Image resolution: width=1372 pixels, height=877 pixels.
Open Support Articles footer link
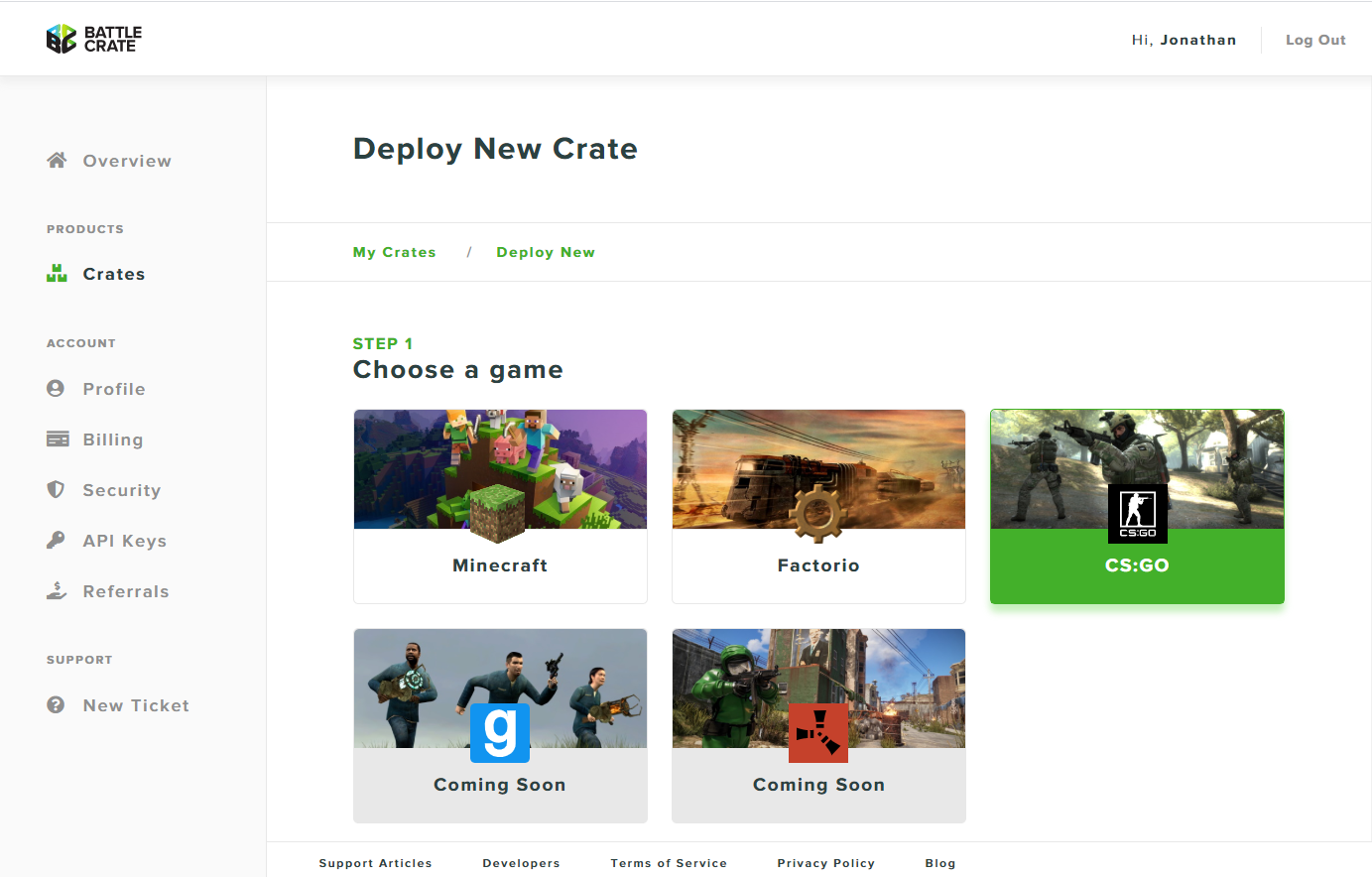[x=376, y=863]
